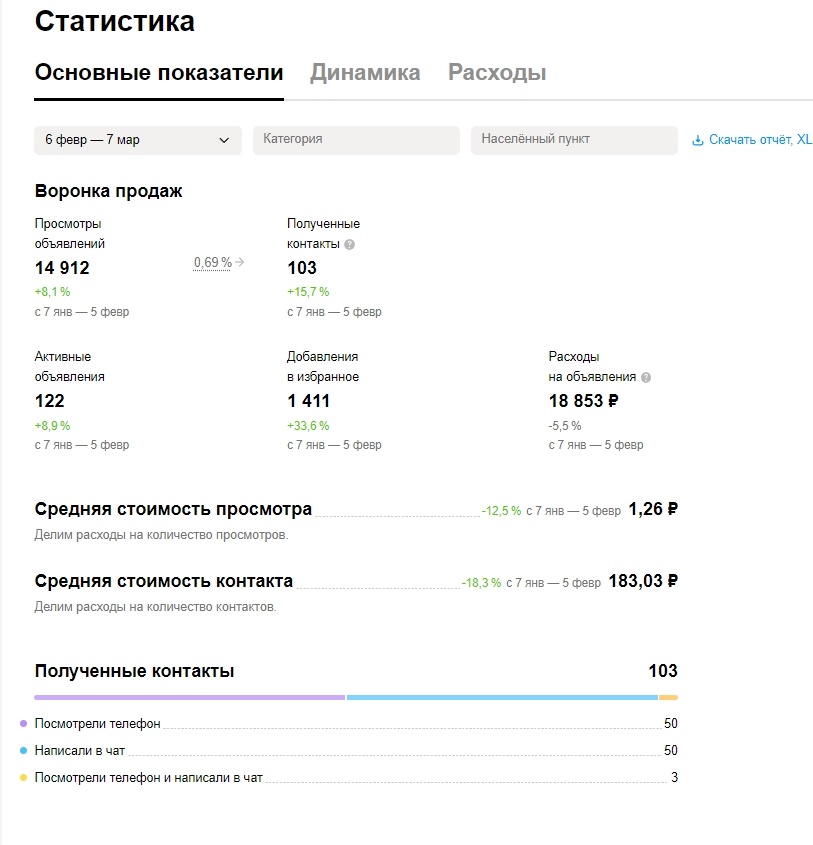Click the text Делим расходы на количество просмотров
The image size is (813, 845).
[x=162, y=535]
